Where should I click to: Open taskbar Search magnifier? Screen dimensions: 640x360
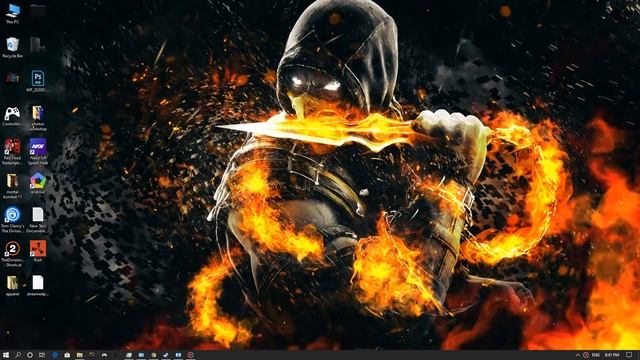(18, 355)
